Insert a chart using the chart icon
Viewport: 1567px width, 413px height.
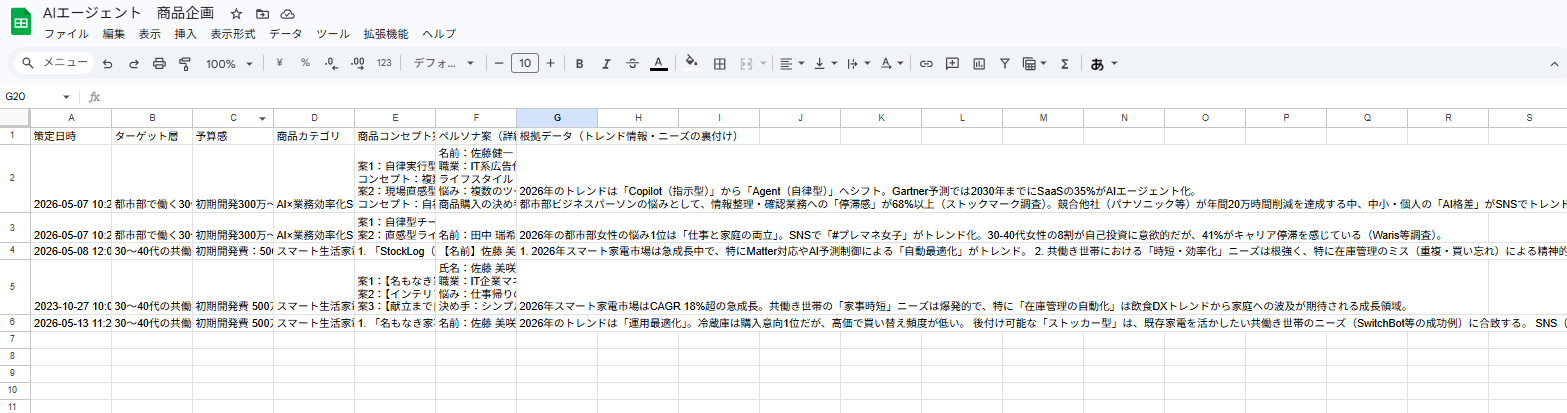point(978,63)
